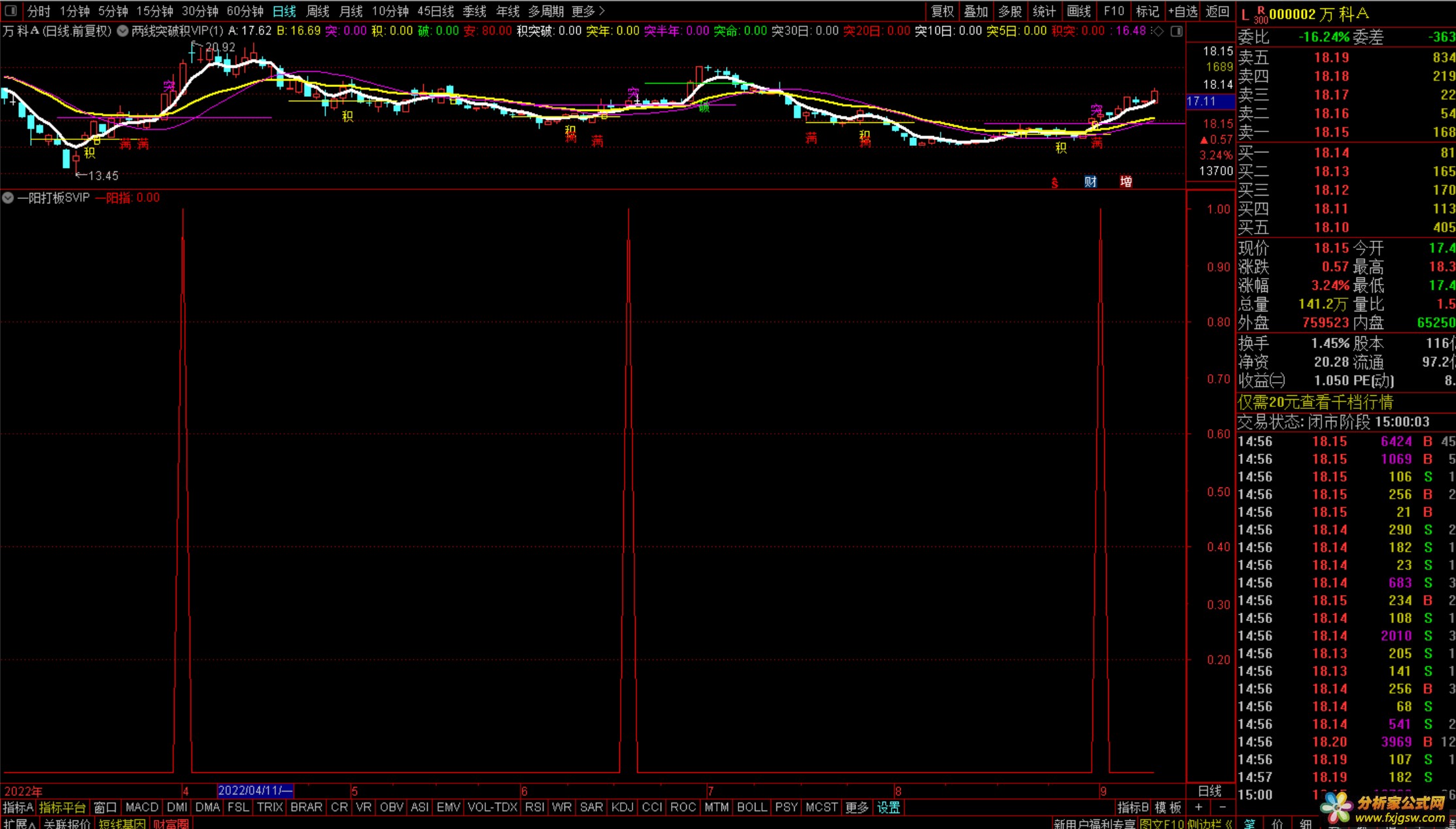This screenshot has height=829, width=1456.
Task: Apply the TRIX indicator
Action: pyautogui.click(x=269, y=807)
